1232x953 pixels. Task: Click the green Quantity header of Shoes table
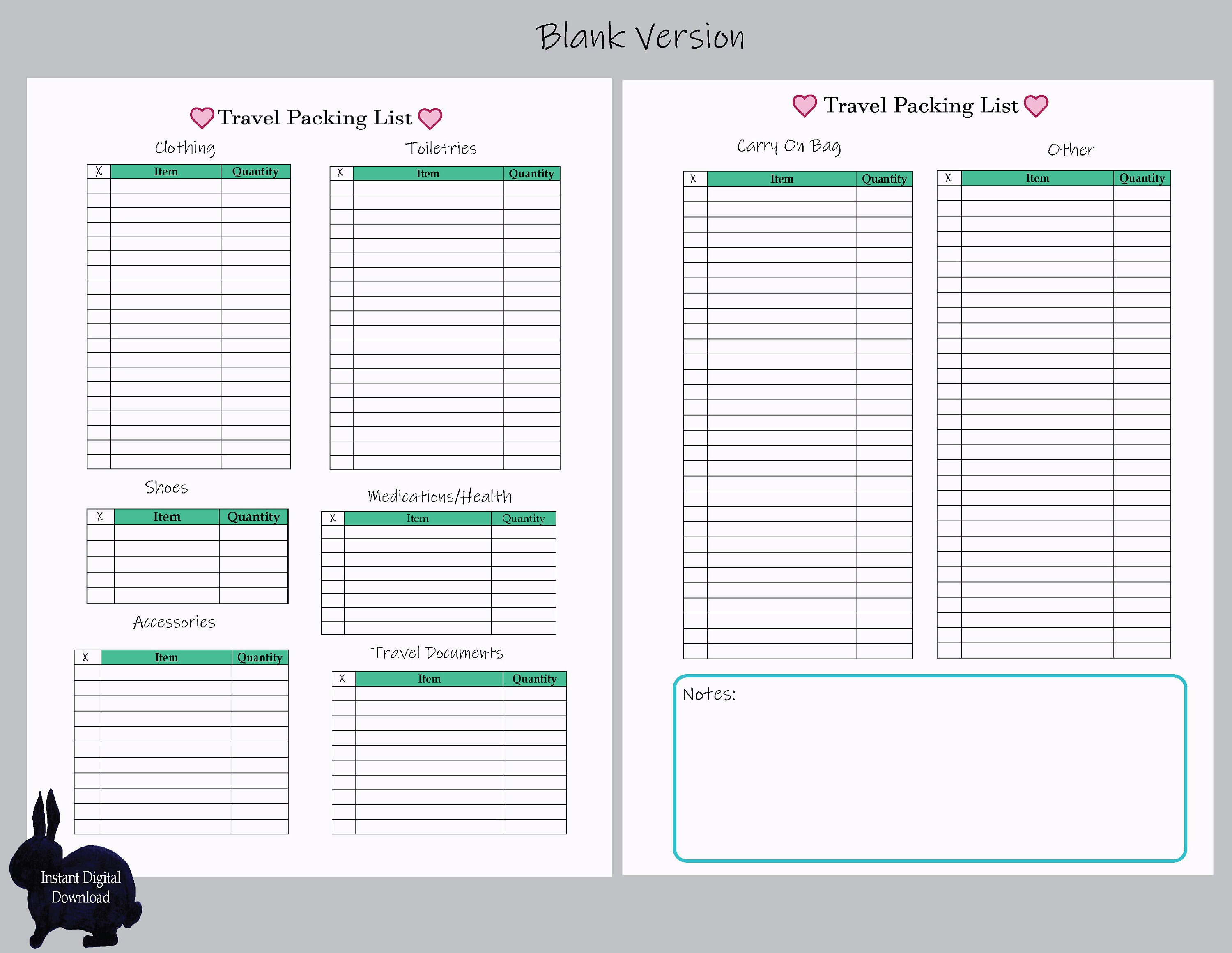[x=253, y=516]
